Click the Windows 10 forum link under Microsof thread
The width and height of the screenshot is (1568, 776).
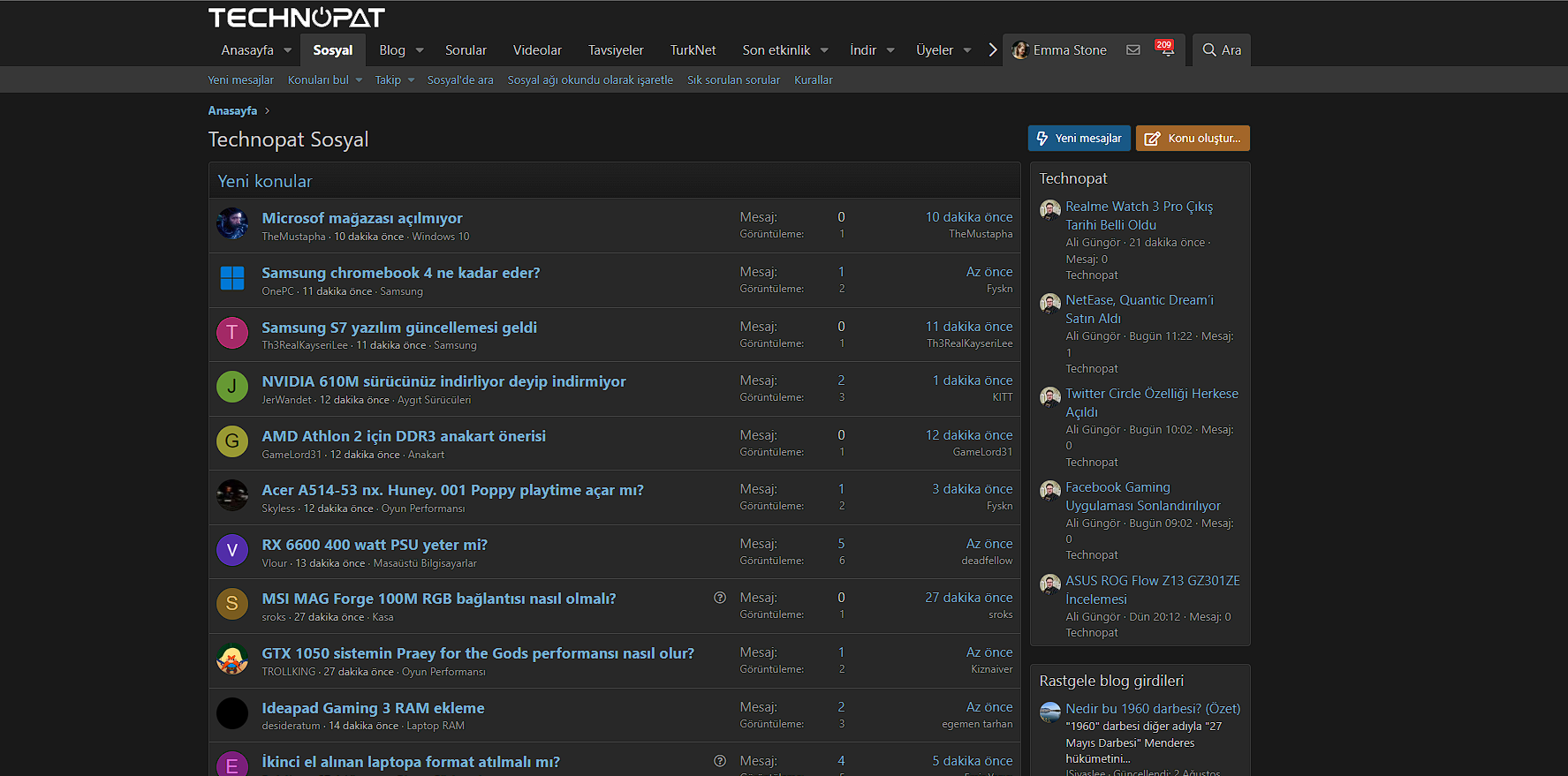coord(441,237)
